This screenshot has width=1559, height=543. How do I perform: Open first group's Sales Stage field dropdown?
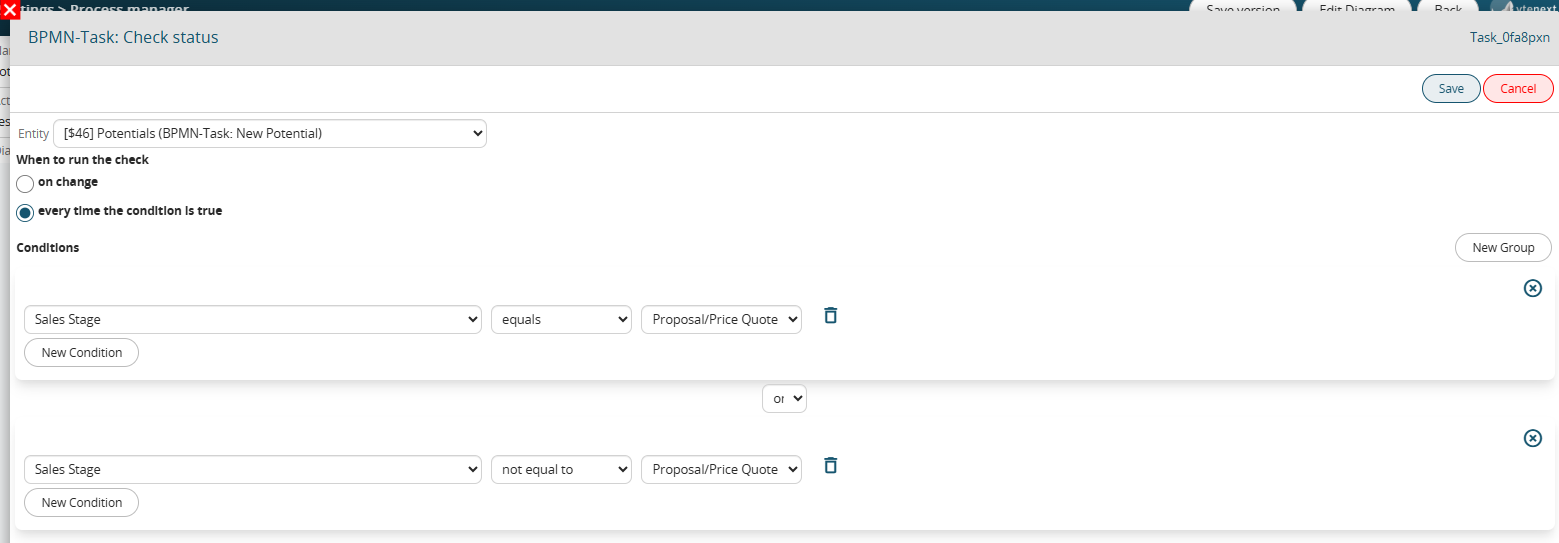(x=253, y=320)
